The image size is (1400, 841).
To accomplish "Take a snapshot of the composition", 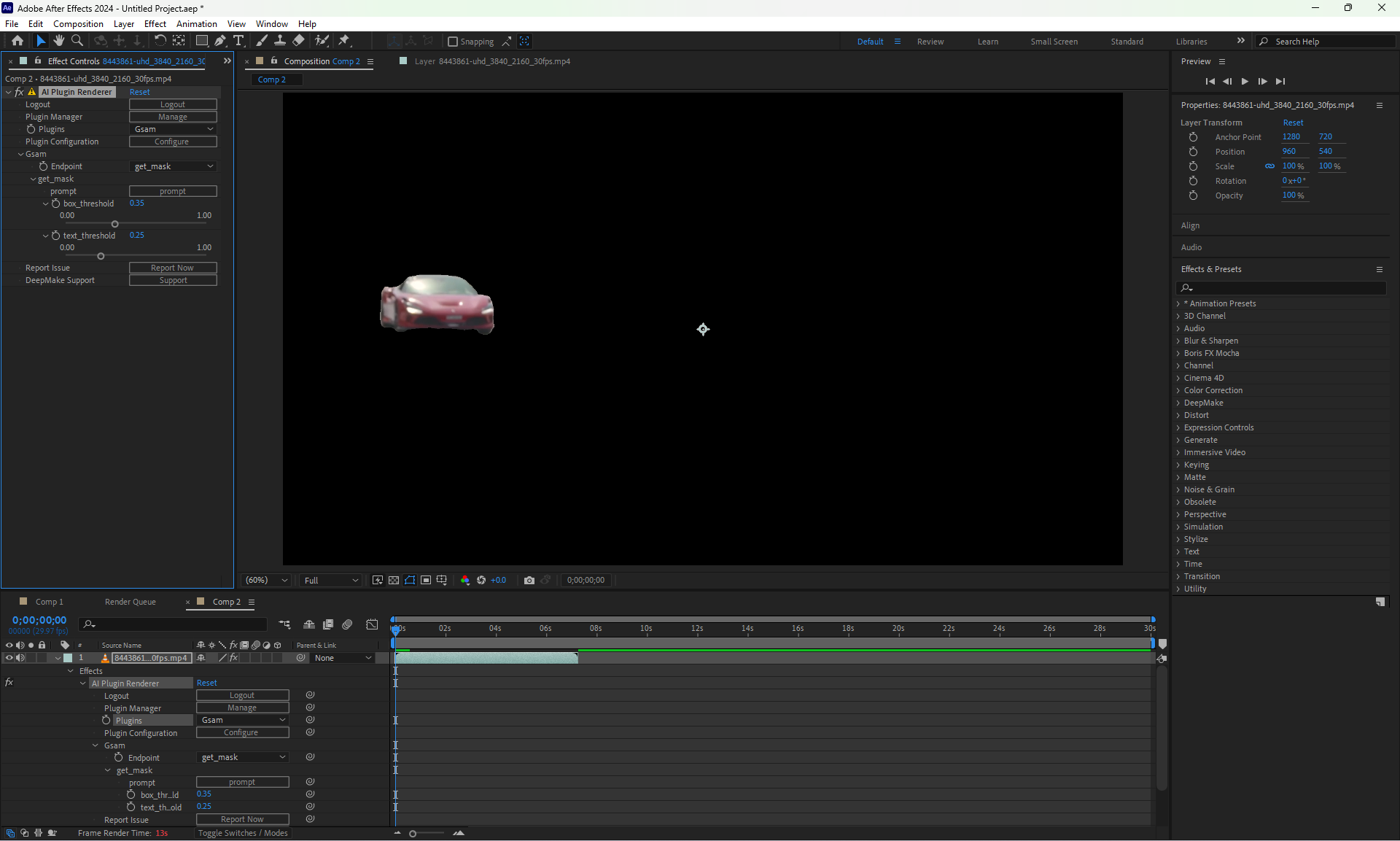I will 529,581.
